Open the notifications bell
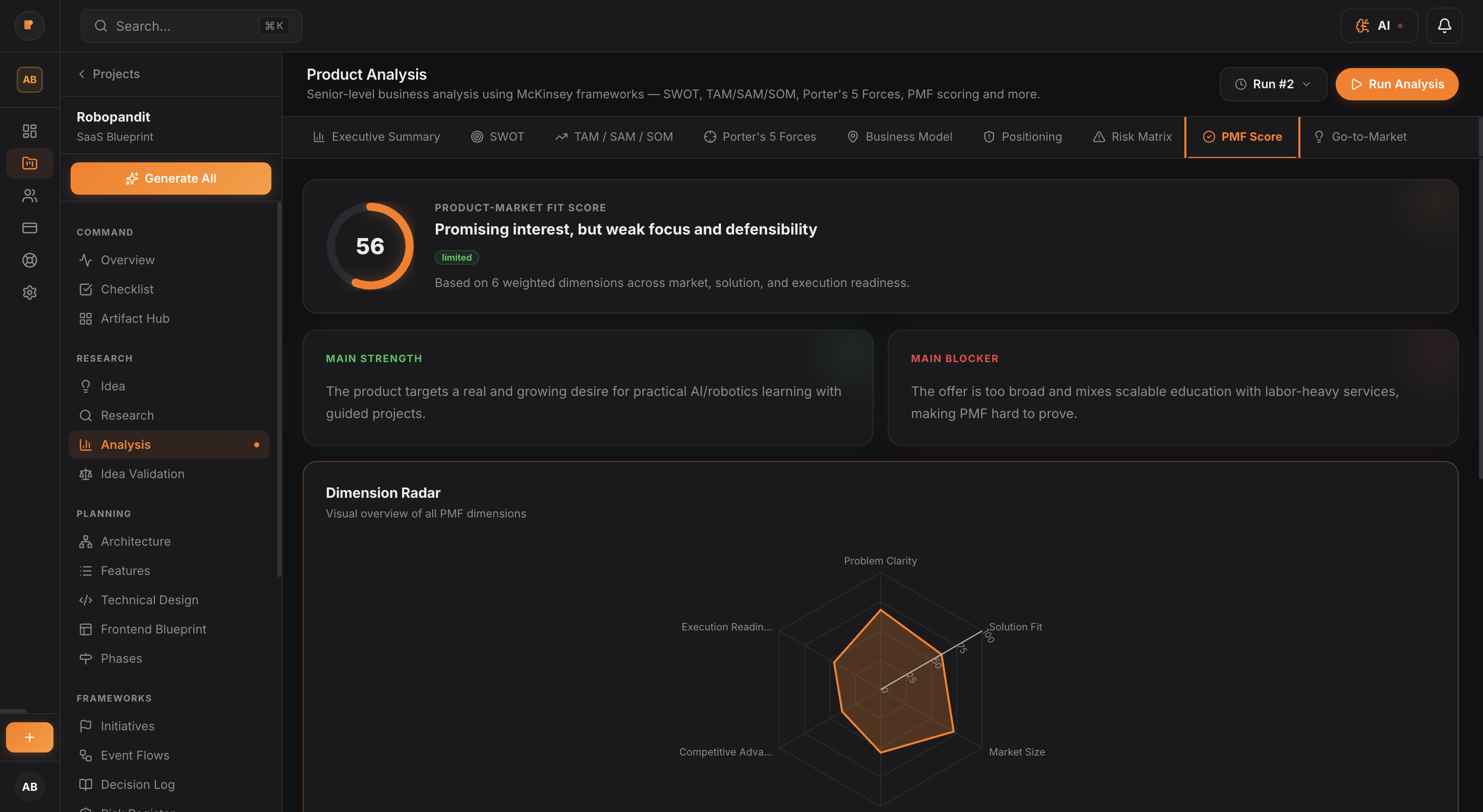 (1445, 25)
